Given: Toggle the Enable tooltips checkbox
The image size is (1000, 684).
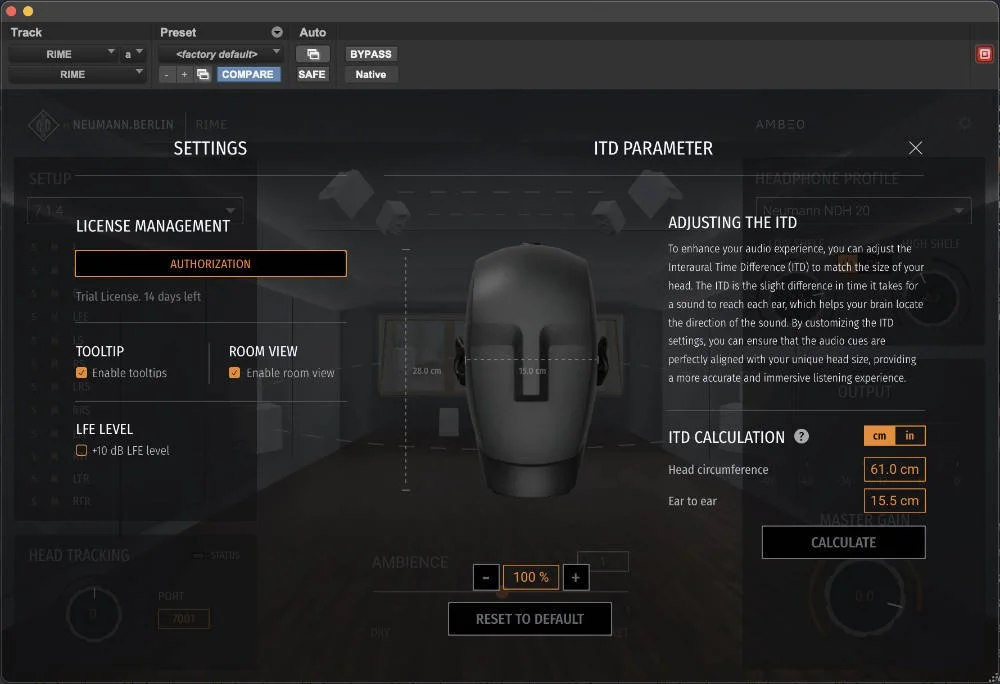Looking at the screenshot, I should [x=81, y=372].
